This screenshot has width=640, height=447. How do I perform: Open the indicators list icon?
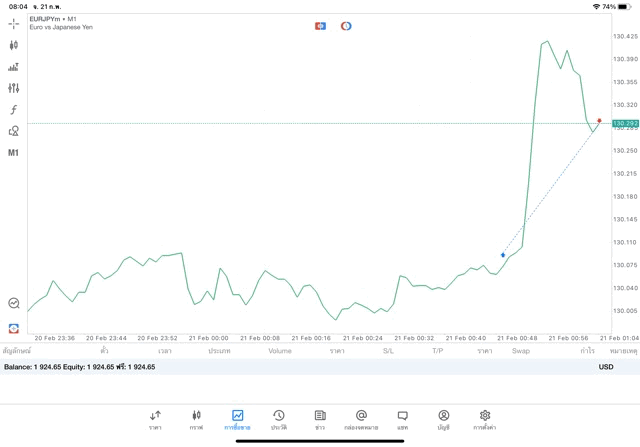tap(13, 67)
